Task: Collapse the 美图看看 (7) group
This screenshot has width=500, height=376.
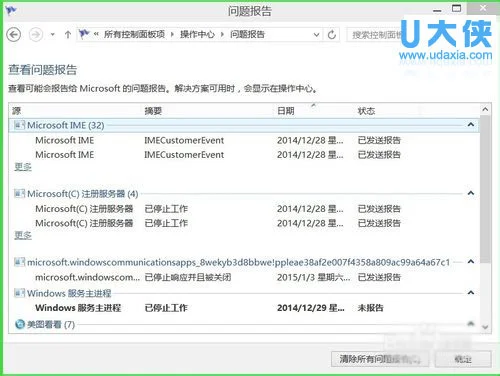Action: click(471, 324)
